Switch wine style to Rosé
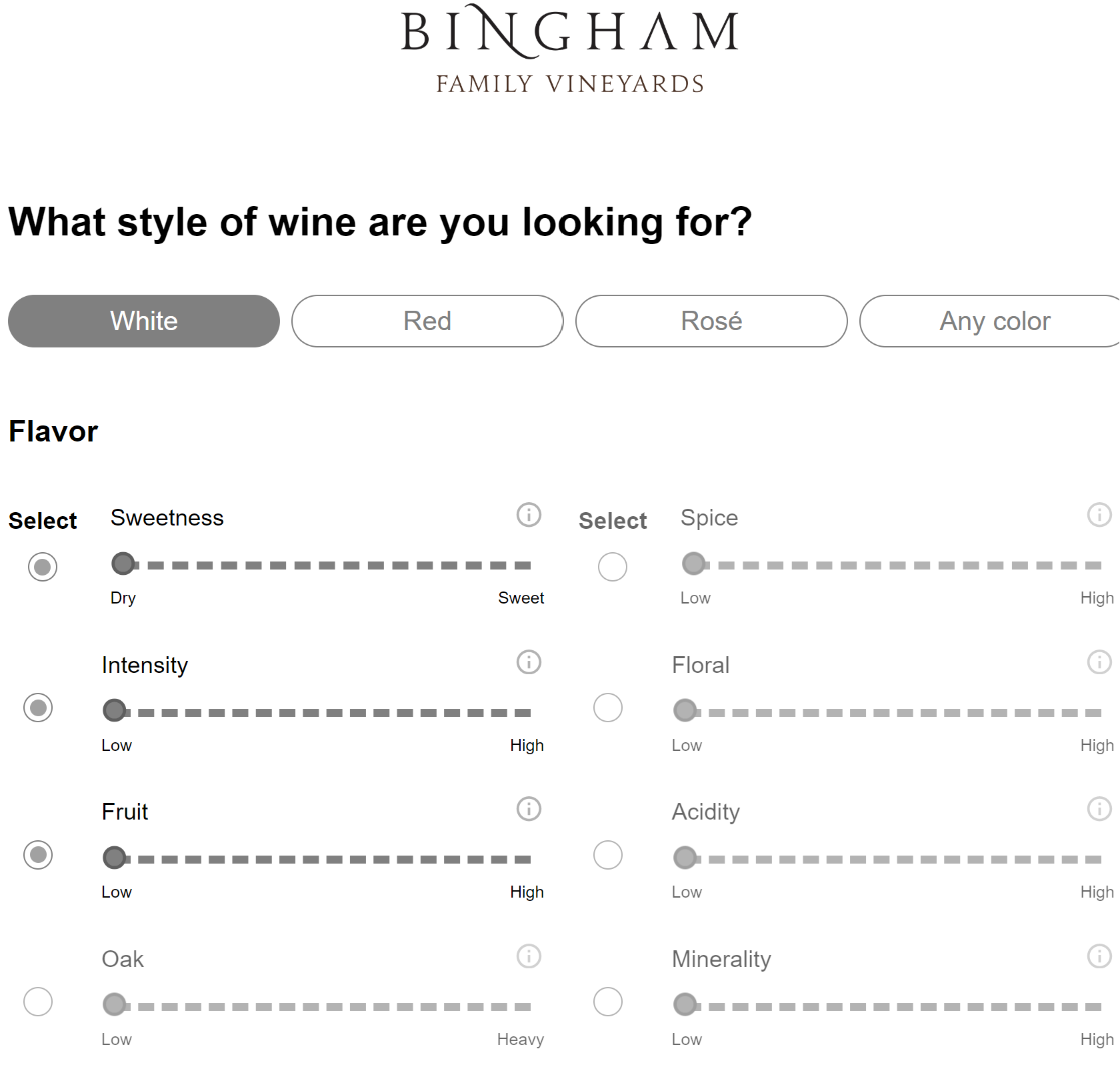Viewport: 1120px width, 1067px height. pos(711,321)
